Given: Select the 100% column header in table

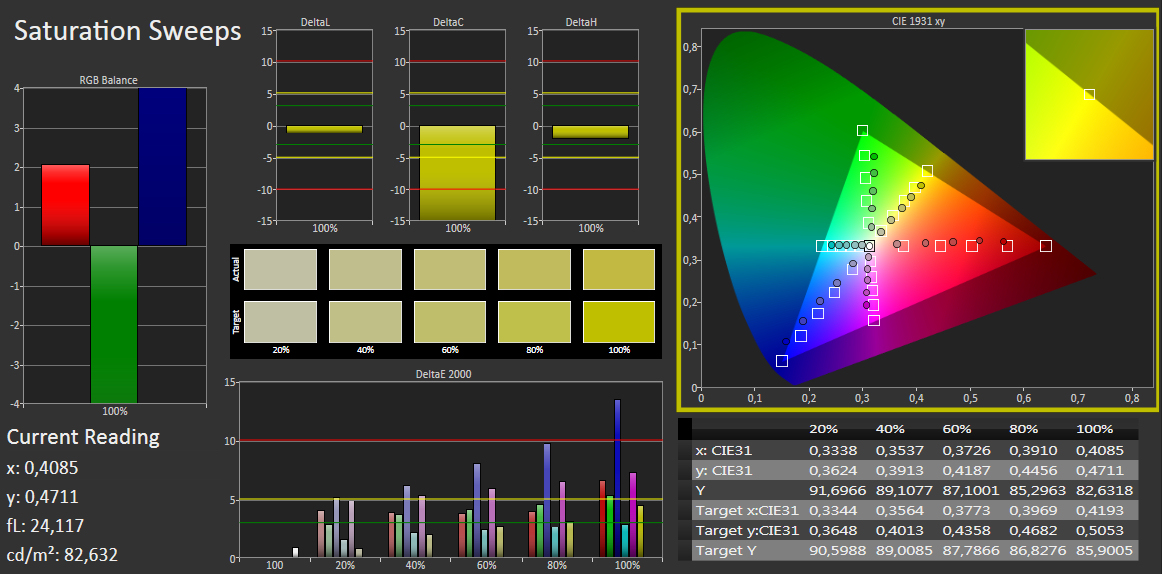Looking at the screenshot, I should pos(1095,429).
